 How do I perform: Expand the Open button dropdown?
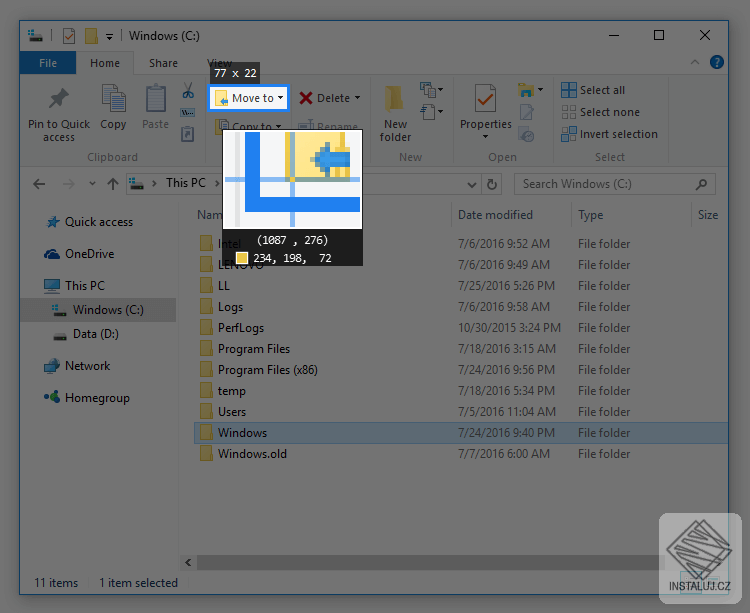click(540, 89)
